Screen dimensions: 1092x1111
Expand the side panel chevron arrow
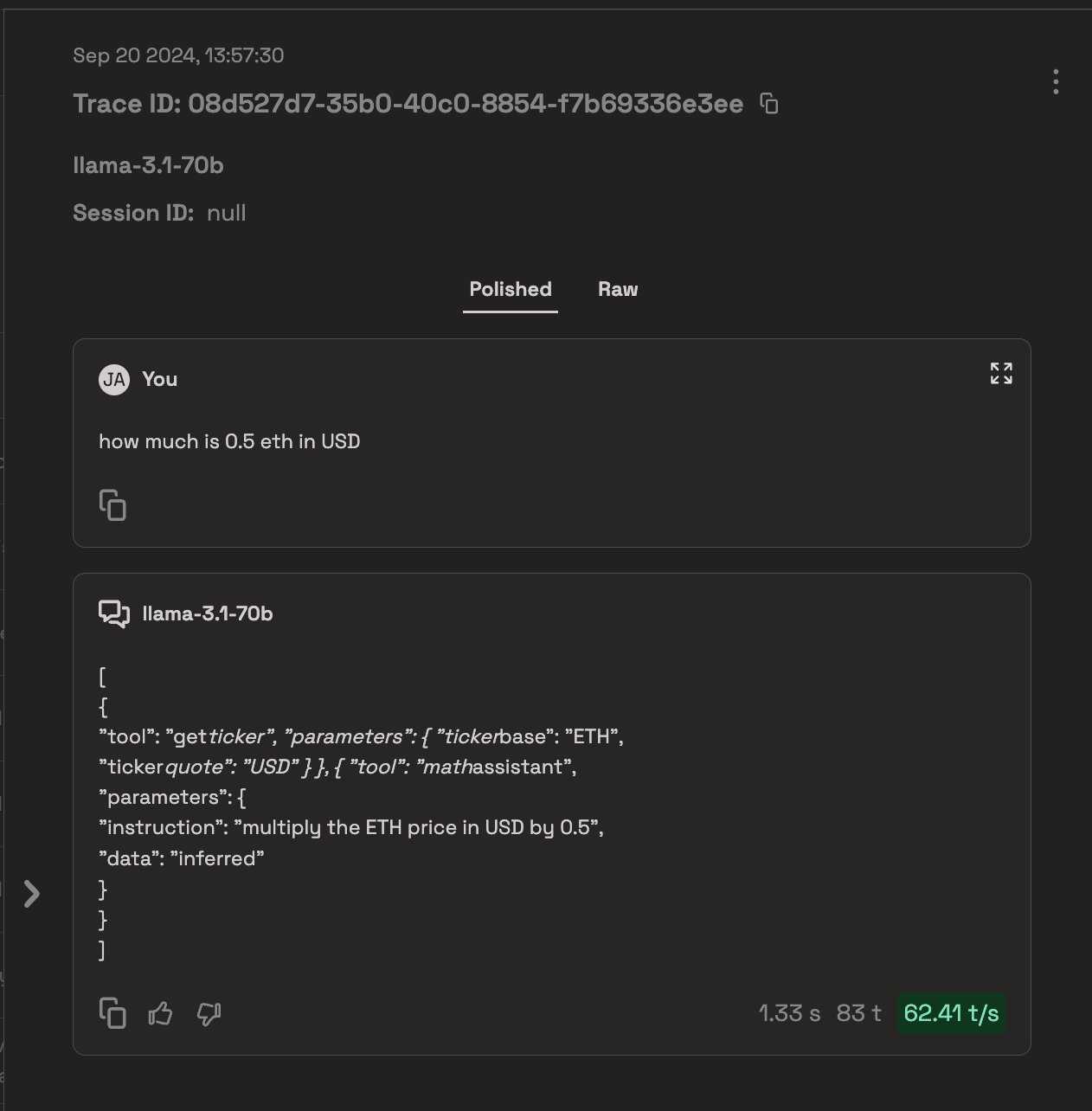pos(32,894)
